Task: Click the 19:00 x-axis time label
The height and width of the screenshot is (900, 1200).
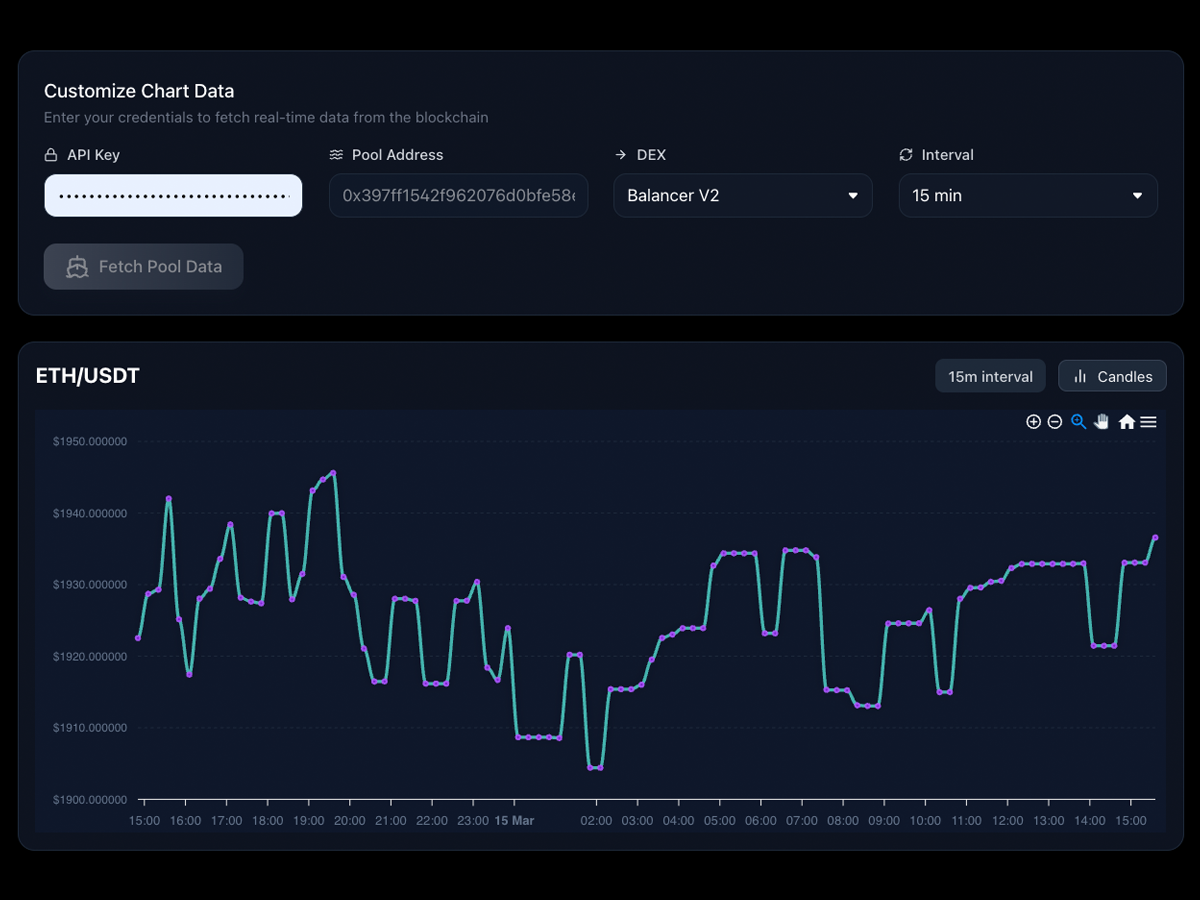Action: pos(308,821)
